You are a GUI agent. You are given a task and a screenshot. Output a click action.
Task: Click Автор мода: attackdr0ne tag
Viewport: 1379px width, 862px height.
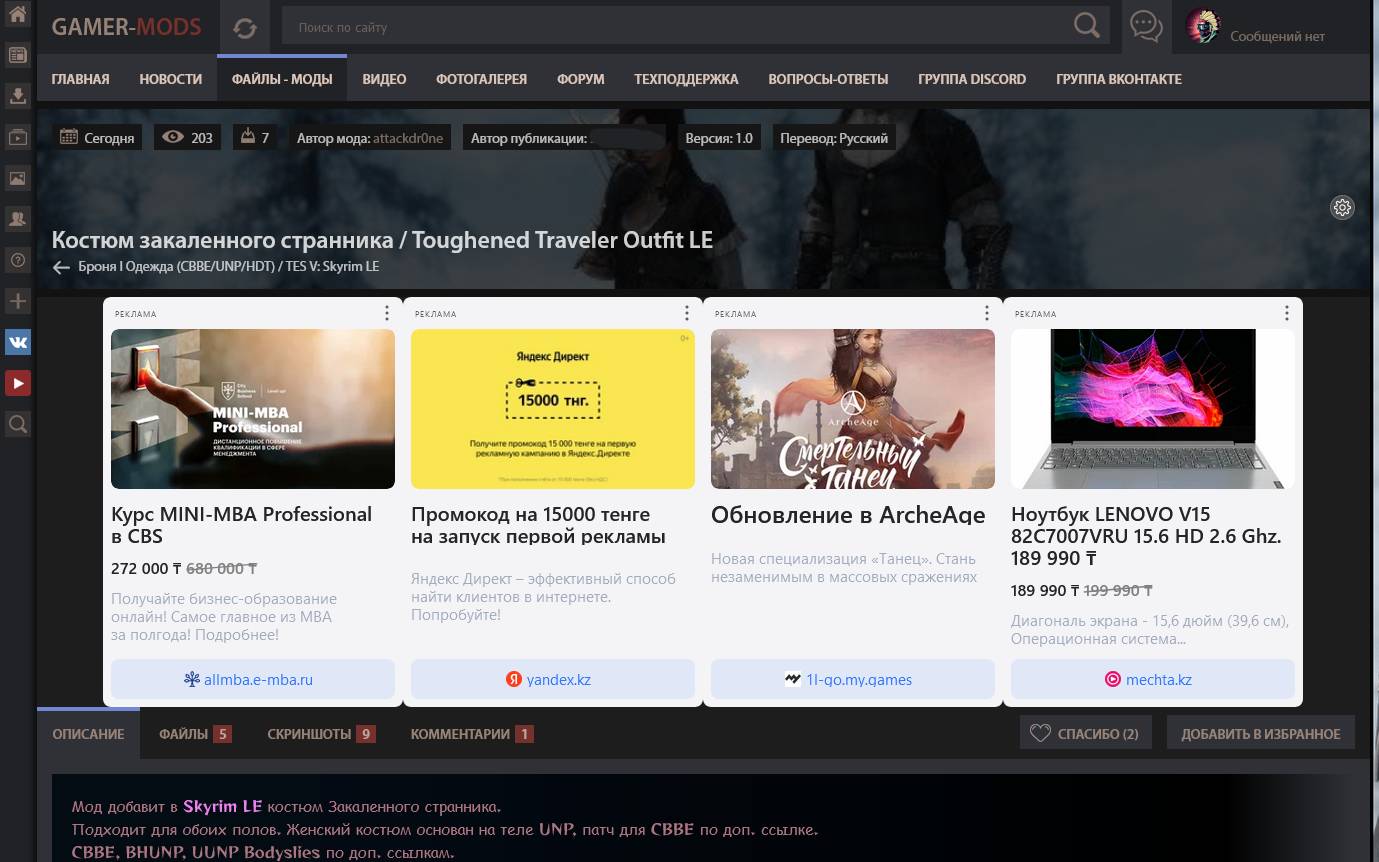click(370, 138)
